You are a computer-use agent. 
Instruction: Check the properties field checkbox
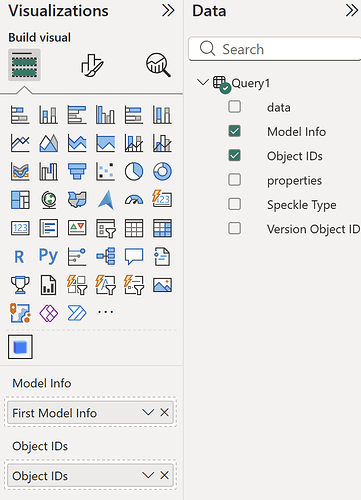click(235, 180)
